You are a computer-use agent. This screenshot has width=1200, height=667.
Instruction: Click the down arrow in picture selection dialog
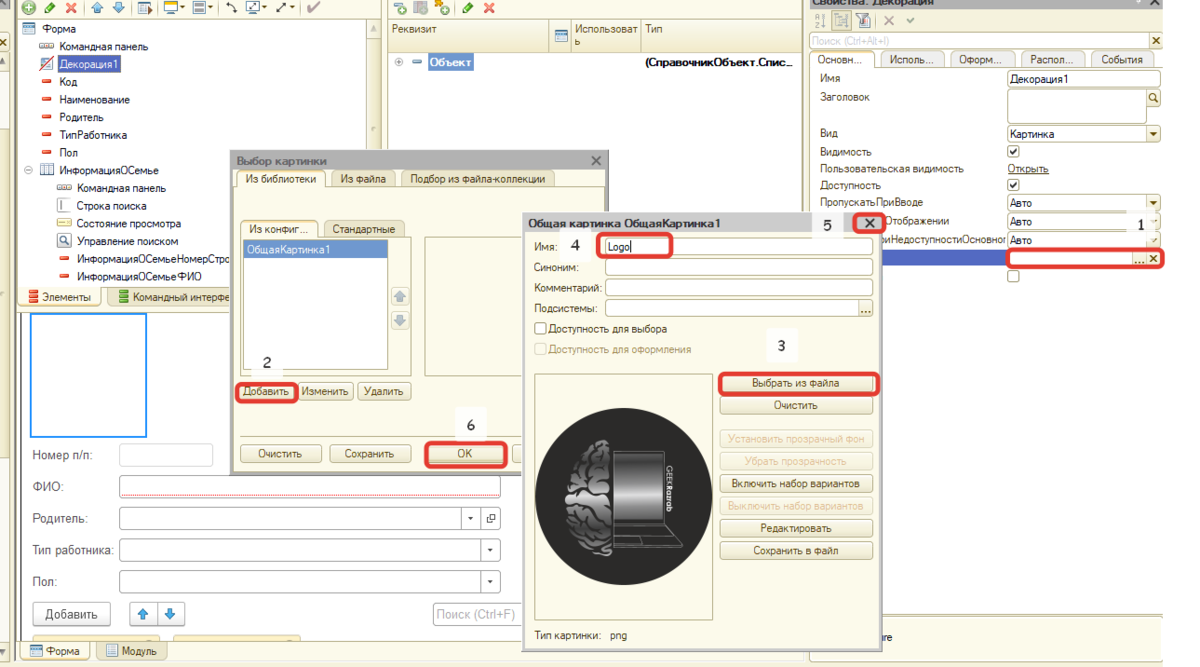point(400,321)
